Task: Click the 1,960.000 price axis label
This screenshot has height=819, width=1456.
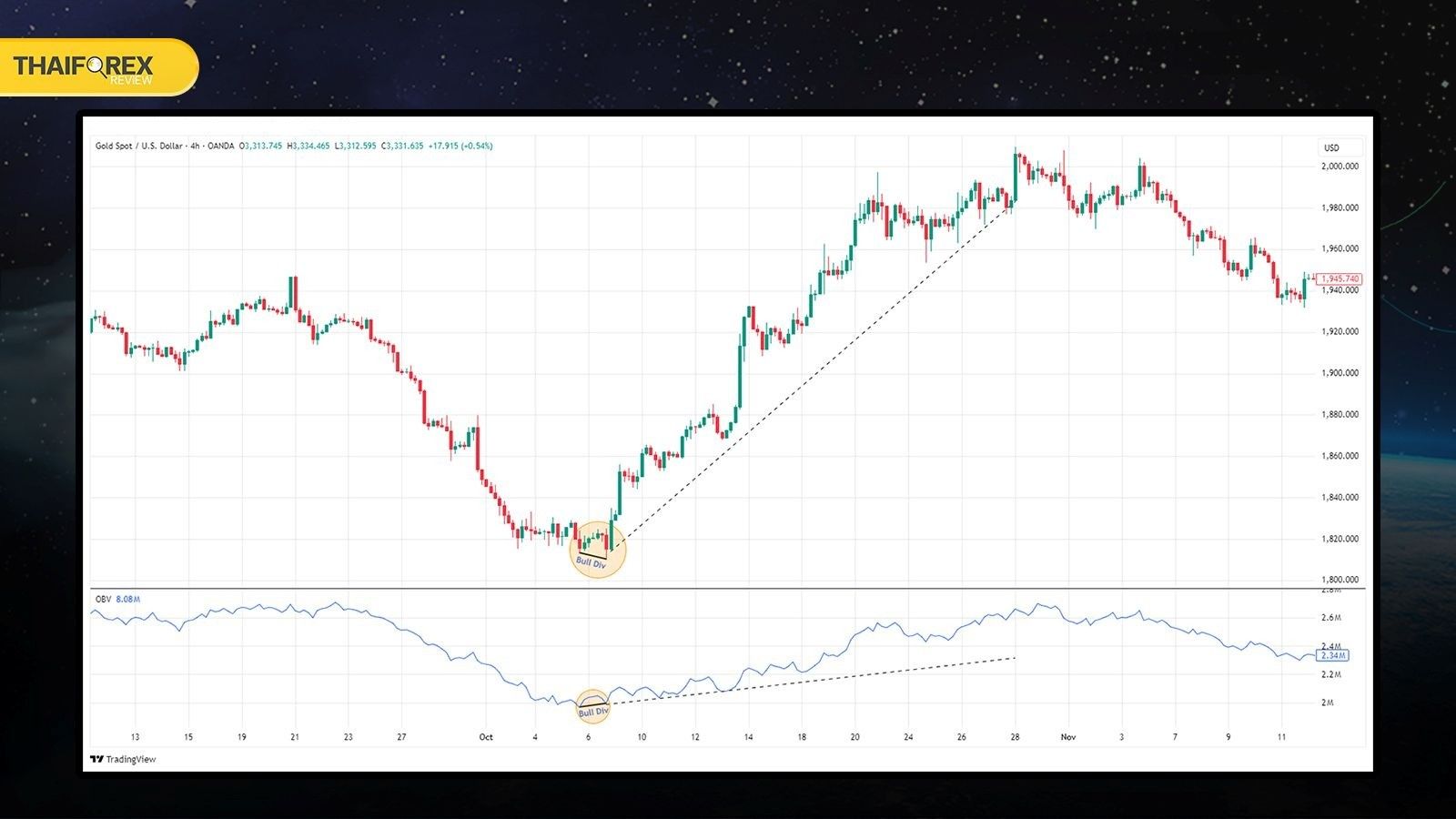Action: pos(1340,248)
